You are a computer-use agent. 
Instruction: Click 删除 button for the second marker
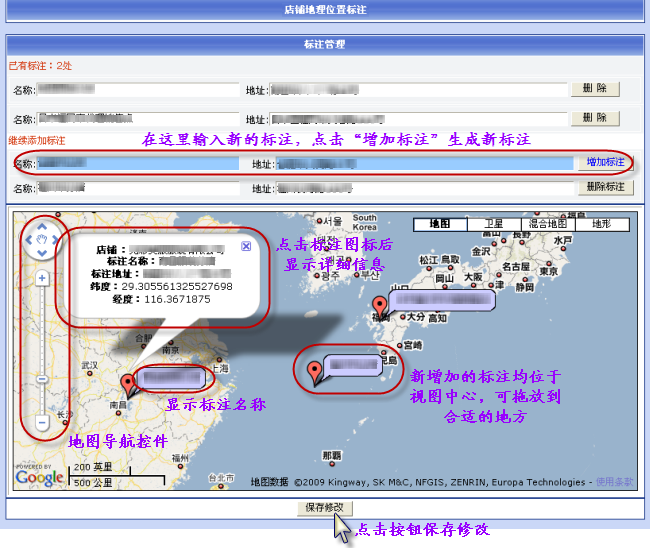(595, 118)
